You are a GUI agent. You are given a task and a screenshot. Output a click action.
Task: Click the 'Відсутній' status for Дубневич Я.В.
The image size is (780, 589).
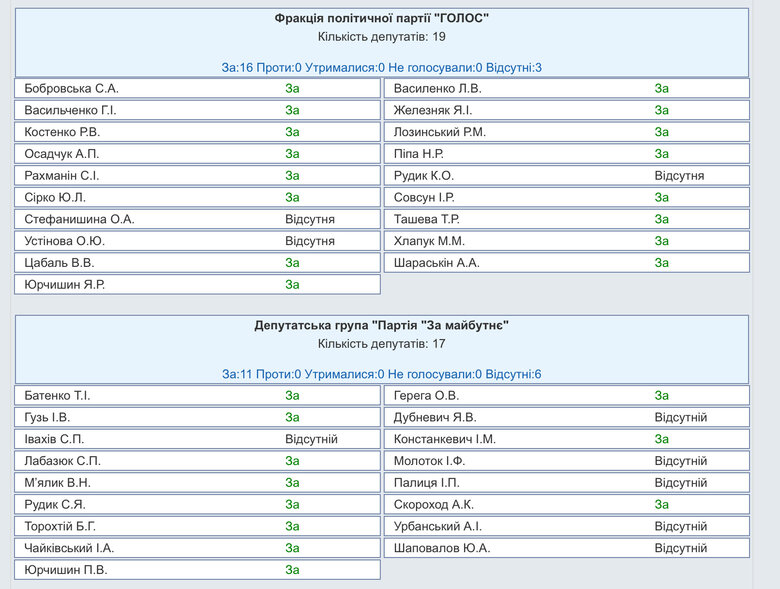[681, 418]
